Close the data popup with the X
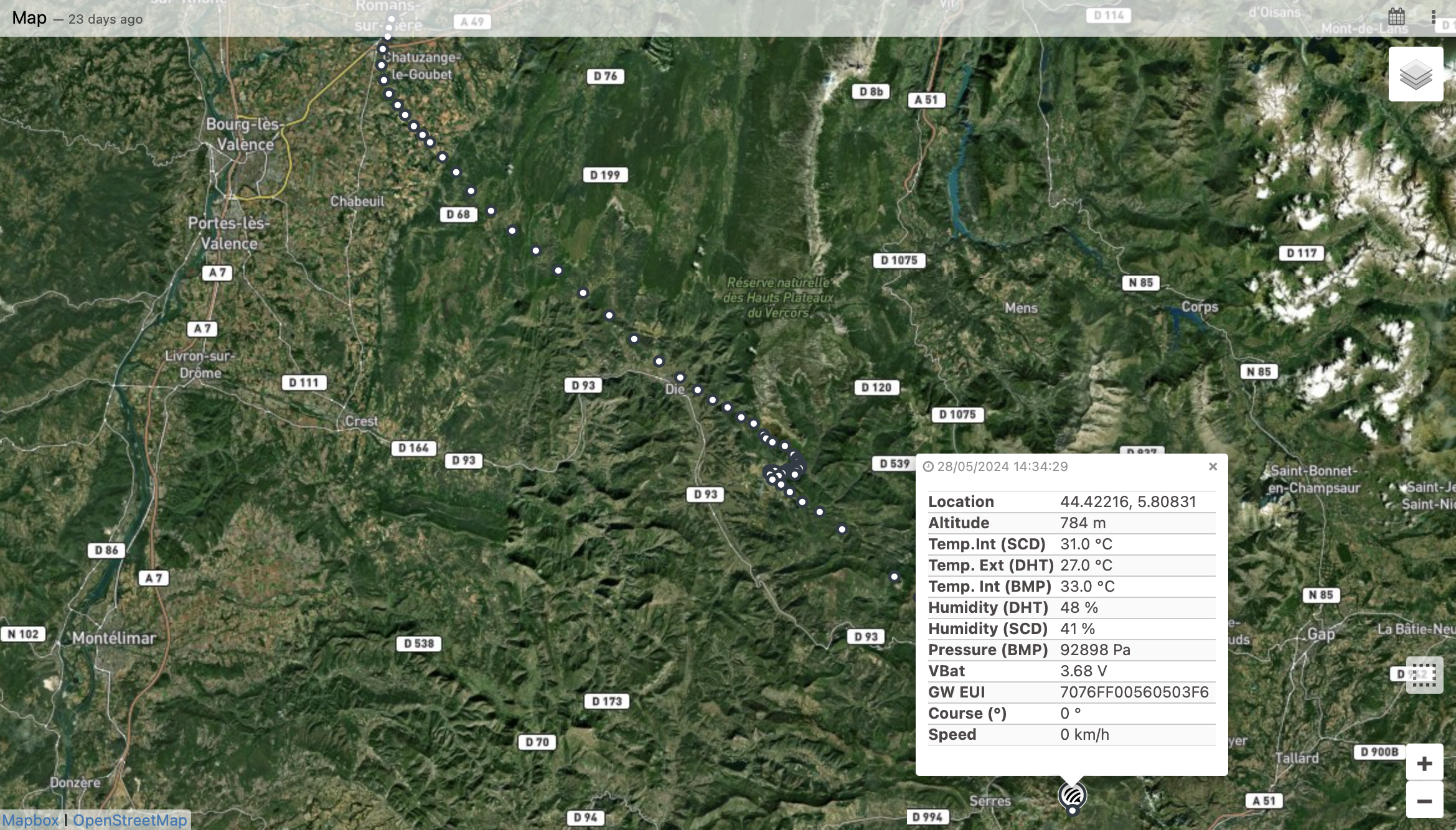The width and height of the screenshot is (1456, 830). click(1213, 466)
